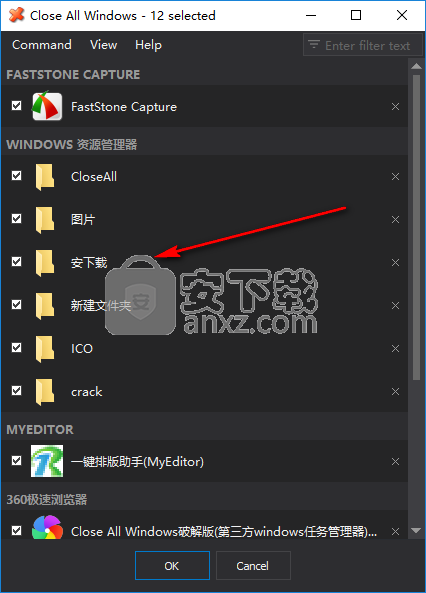
Task: Click the MyEditor app icon
Action: [x=47, y=461]
